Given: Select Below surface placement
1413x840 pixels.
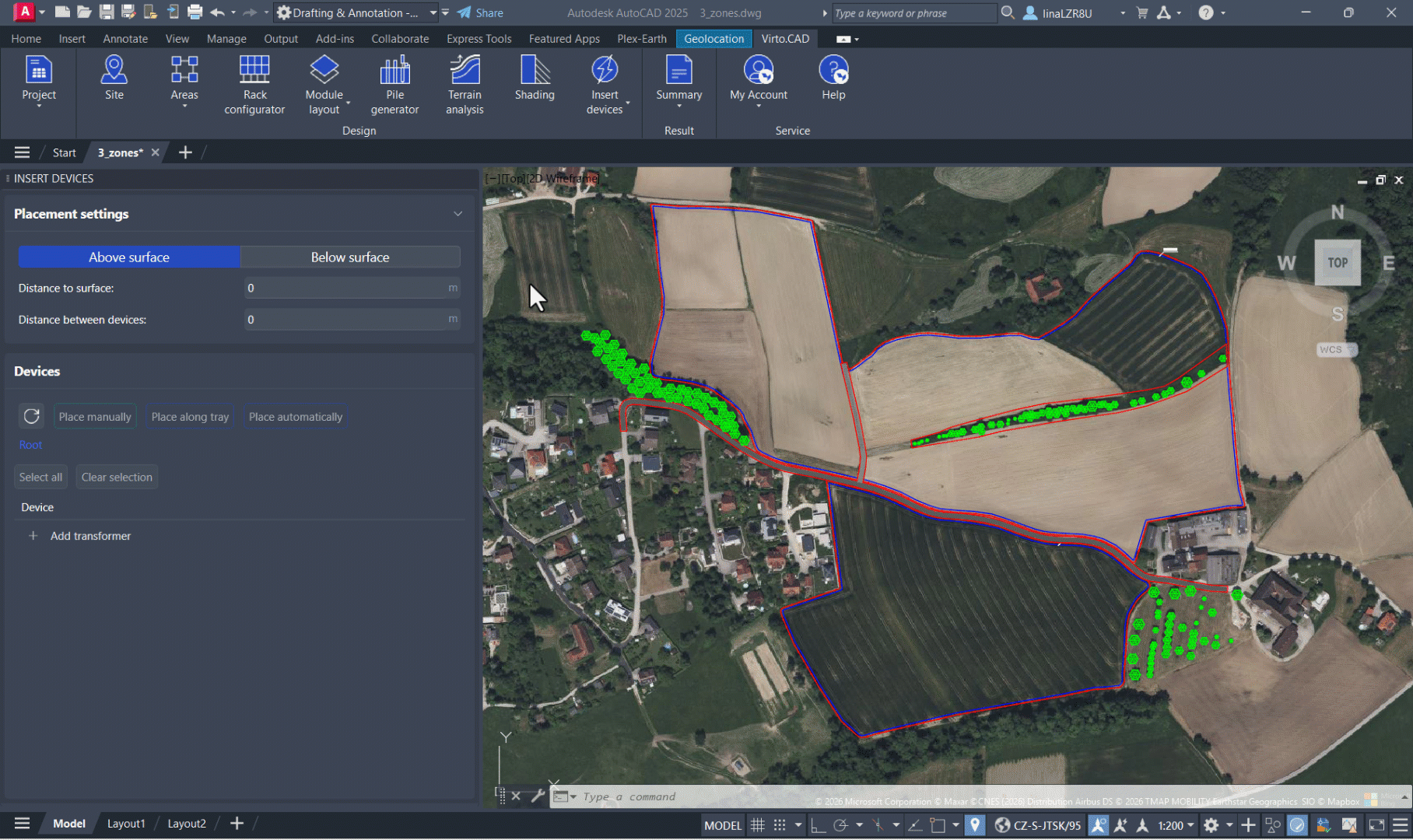Looking at the screenshot, I should [350, 257].
